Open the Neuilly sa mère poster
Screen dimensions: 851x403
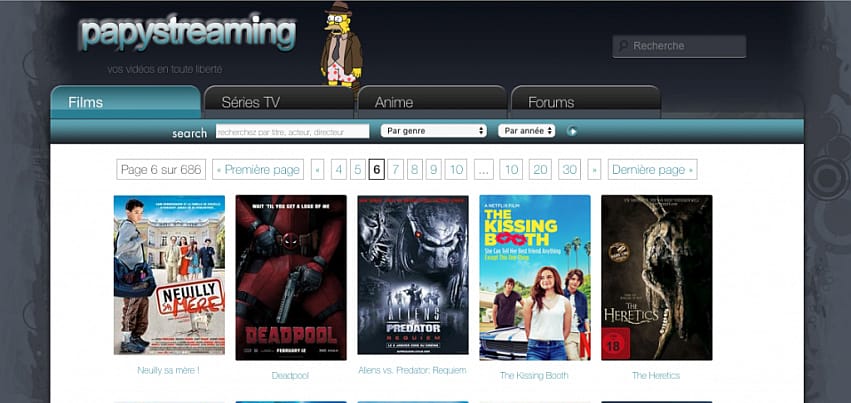coord(169,275)
